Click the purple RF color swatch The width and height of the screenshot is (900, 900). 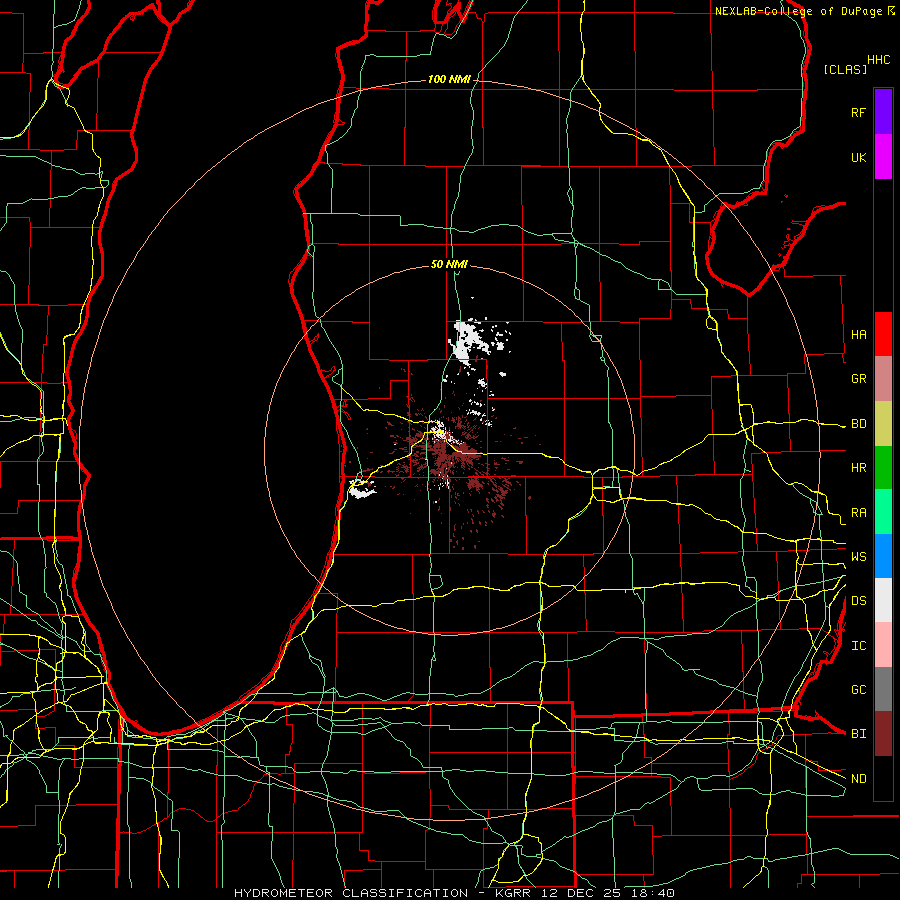tap(883, 112)
